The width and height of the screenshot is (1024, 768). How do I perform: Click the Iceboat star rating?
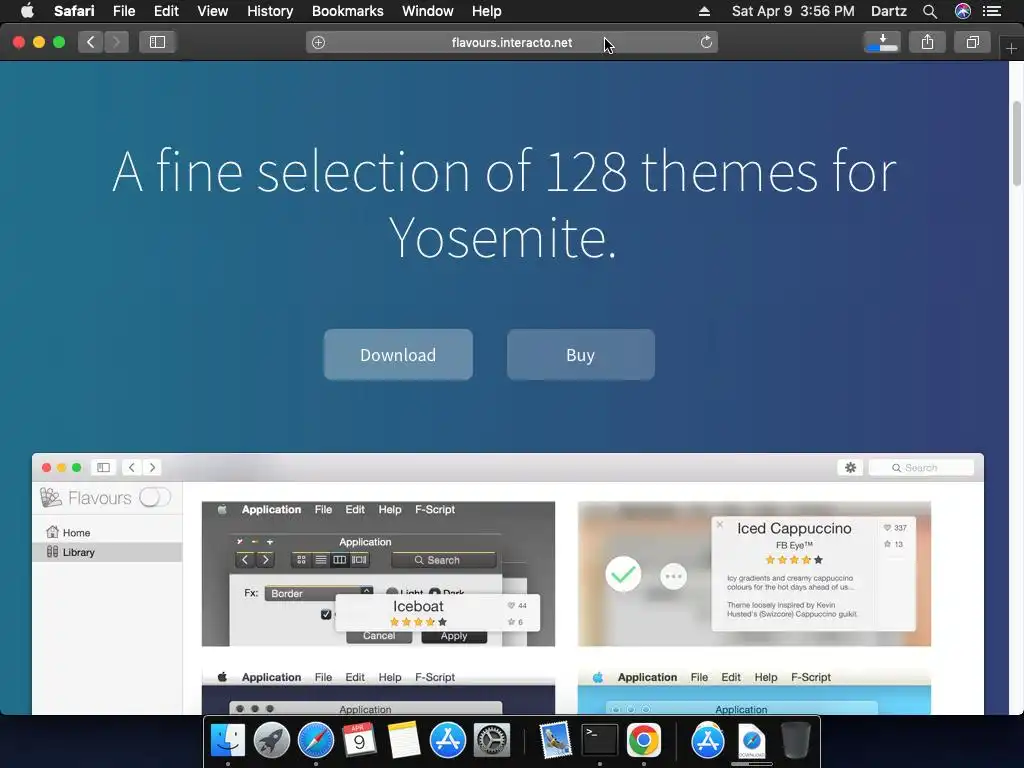coord(418,622)
